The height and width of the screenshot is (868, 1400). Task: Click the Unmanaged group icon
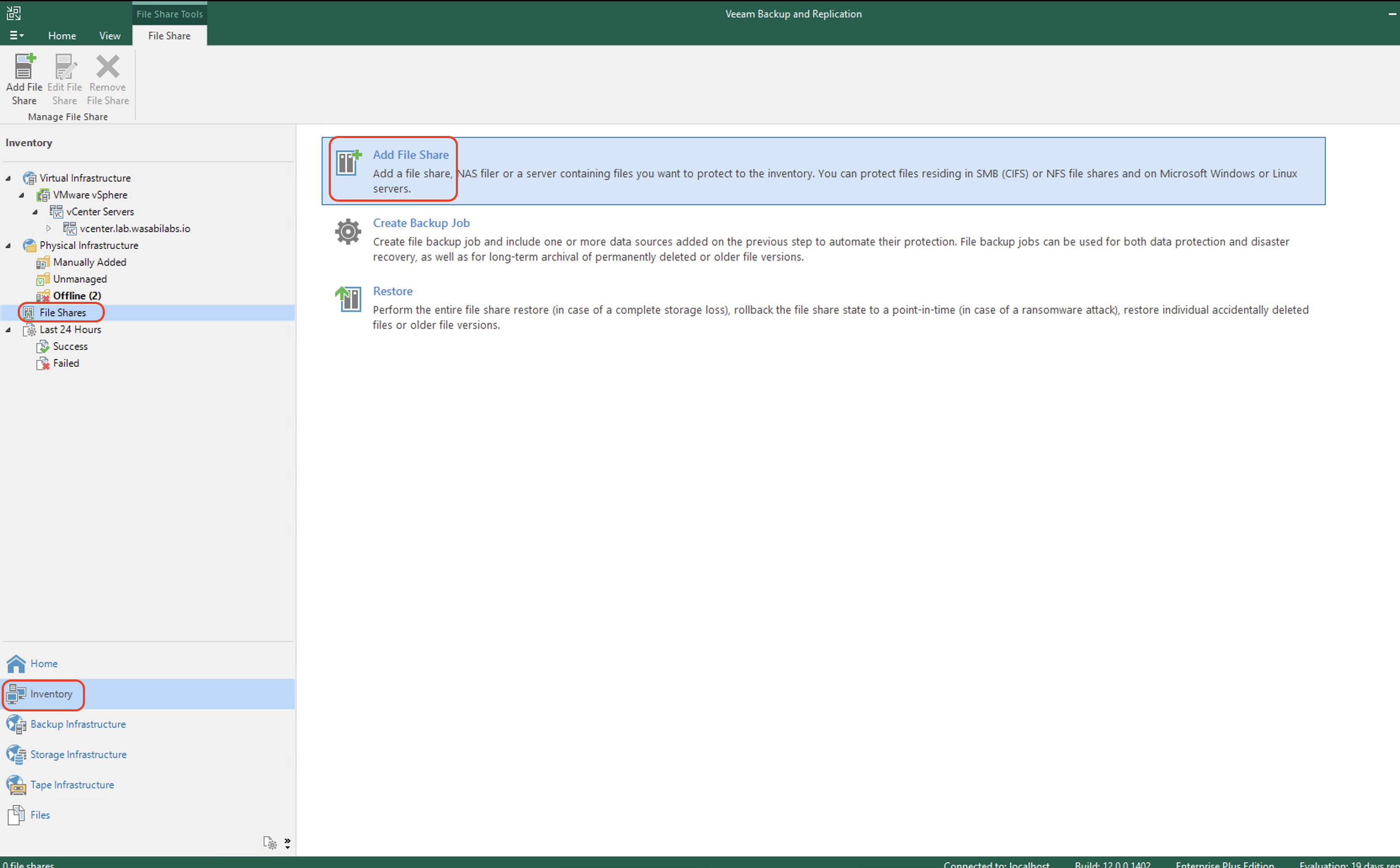[x=43, y=279]
